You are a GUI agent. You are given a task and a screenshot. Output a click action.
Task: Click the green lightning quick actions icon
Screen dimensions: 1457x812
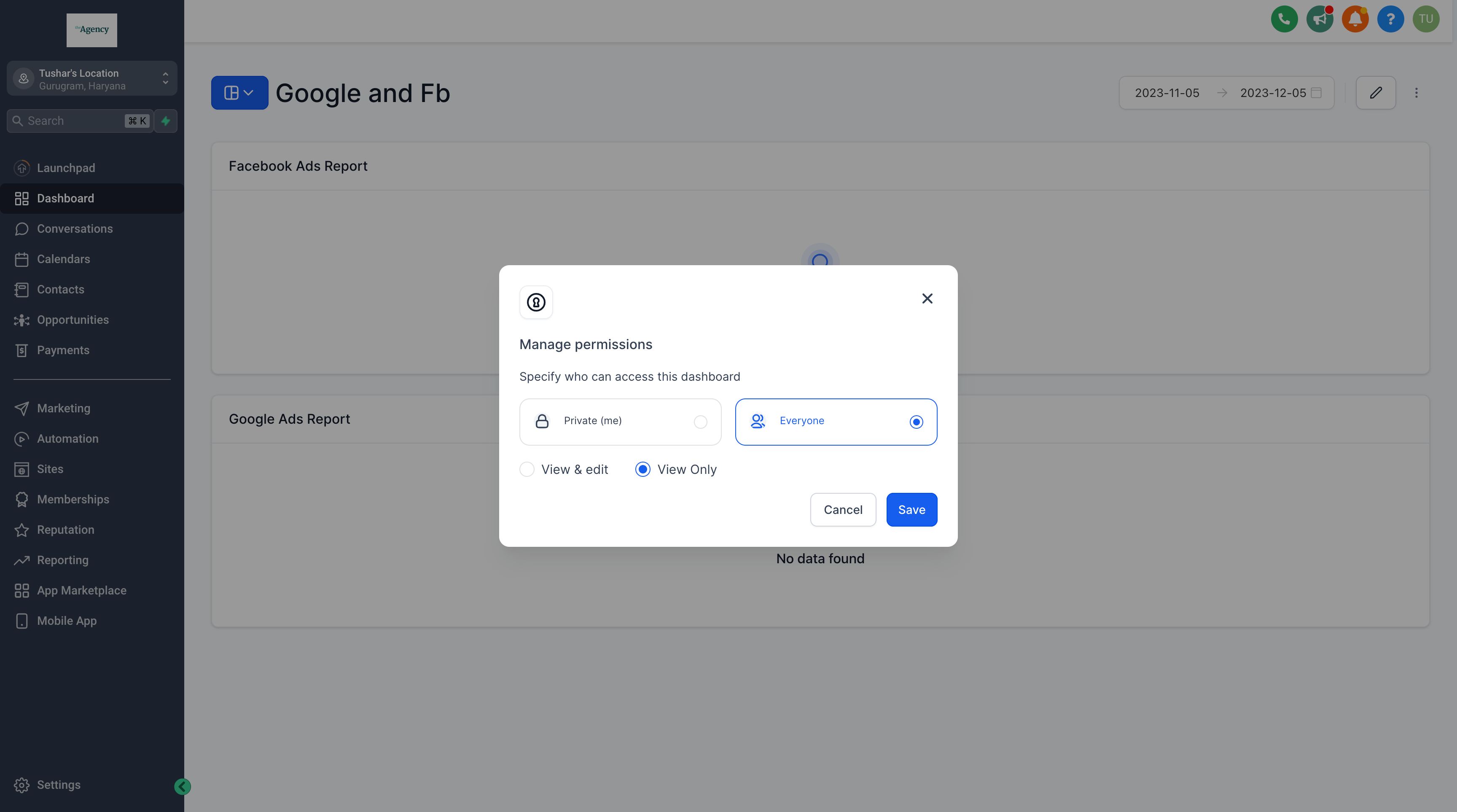[x=166, y=121]
